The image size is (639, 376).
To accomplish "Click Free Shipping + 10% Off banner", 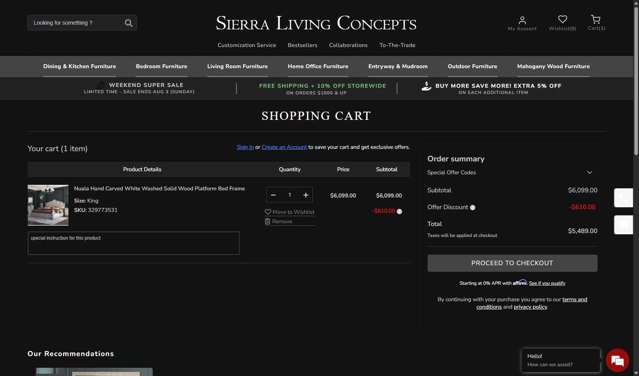I will click(322, 89).
